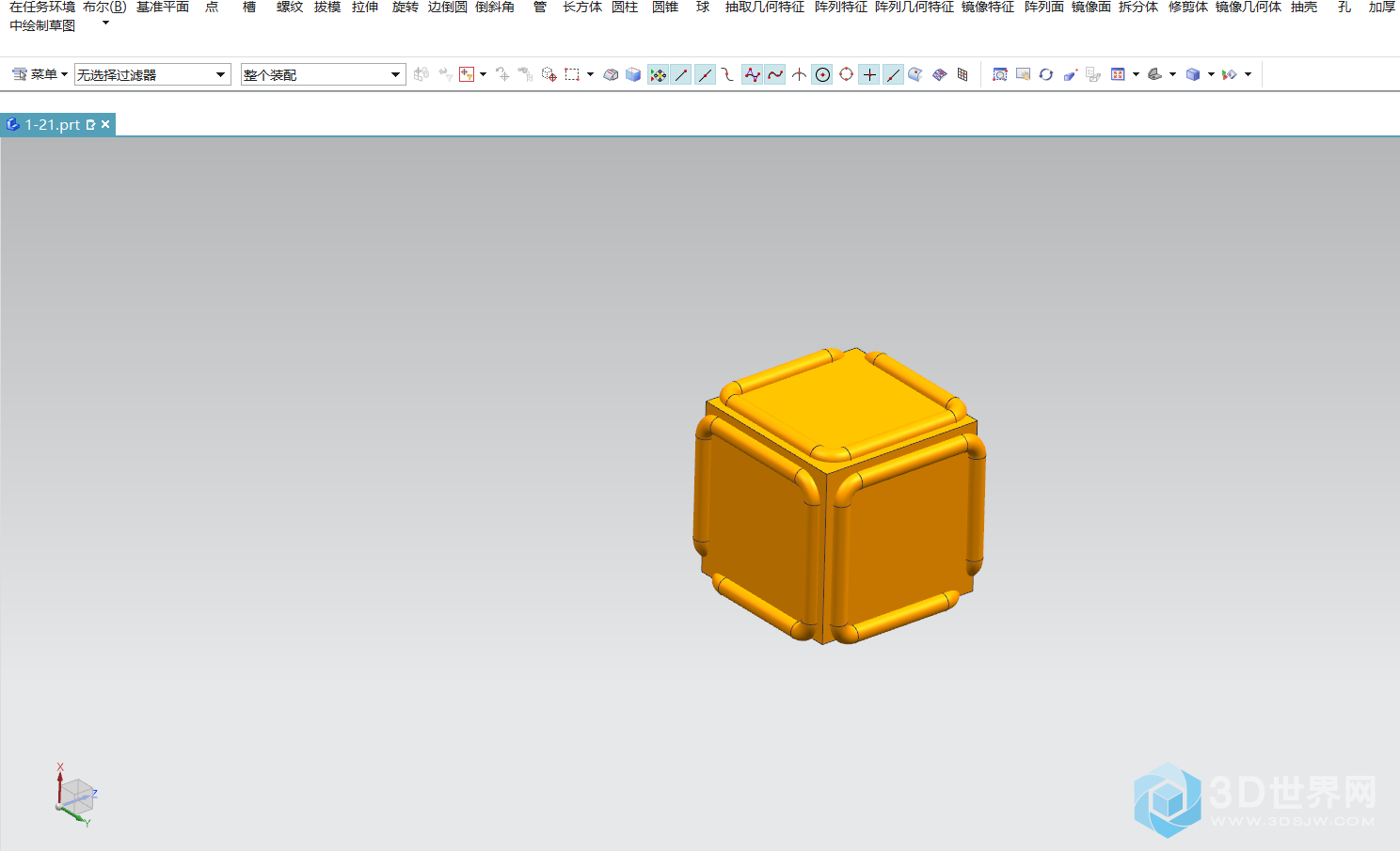
Task: Click the select-by-lasso circle icon
Action: [x=549, y=74]
